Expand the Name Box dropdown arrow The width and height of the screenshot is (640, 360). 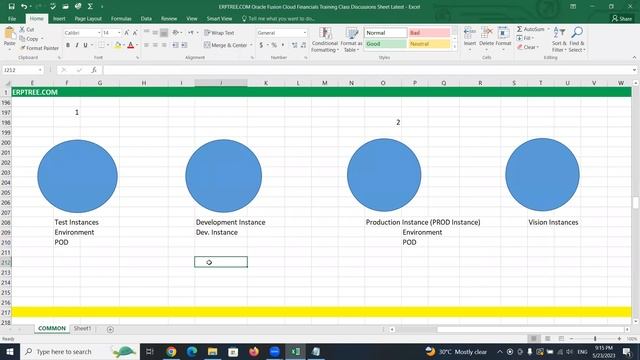click(x=40, y=70)
